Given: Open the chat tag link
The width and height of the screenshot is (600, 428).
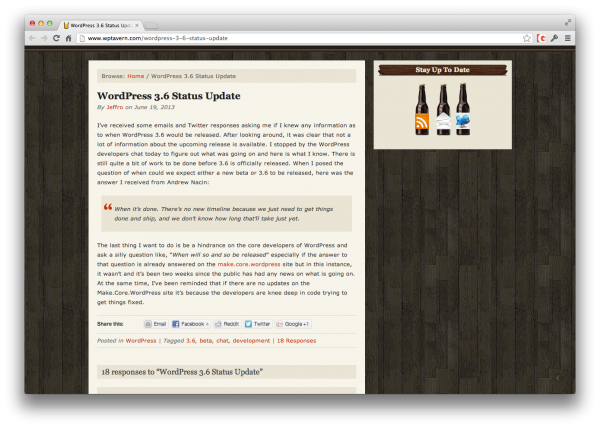Looking at the screenshot, I should click(222, 340).
